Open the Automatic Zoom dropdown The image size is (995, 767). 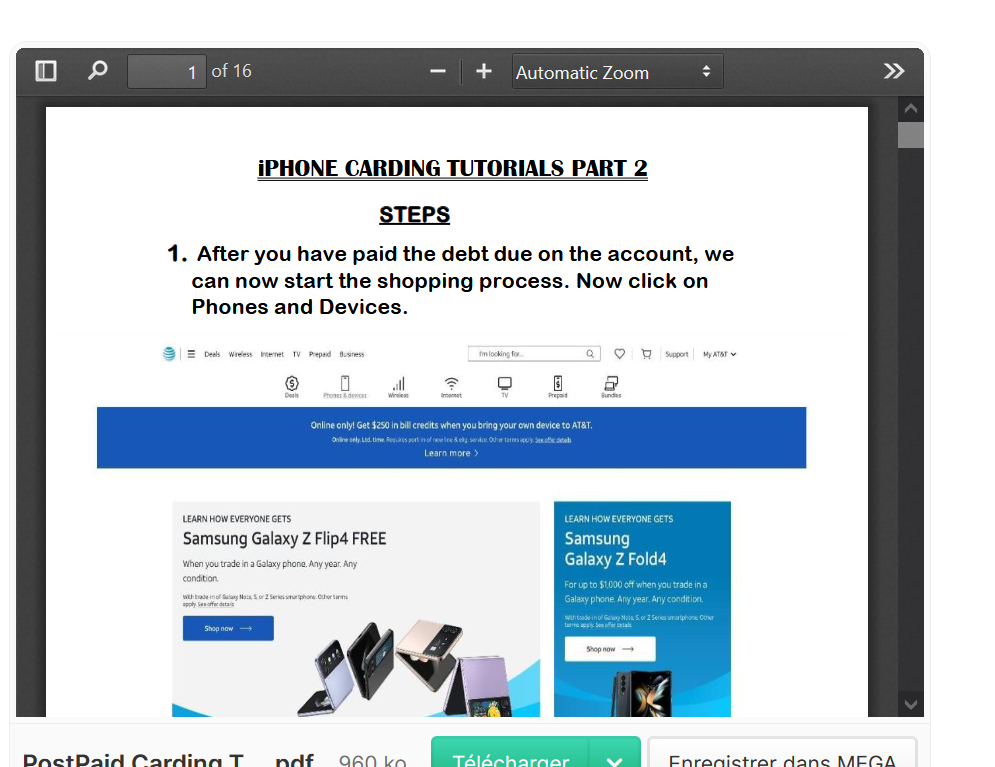(617, 71)
